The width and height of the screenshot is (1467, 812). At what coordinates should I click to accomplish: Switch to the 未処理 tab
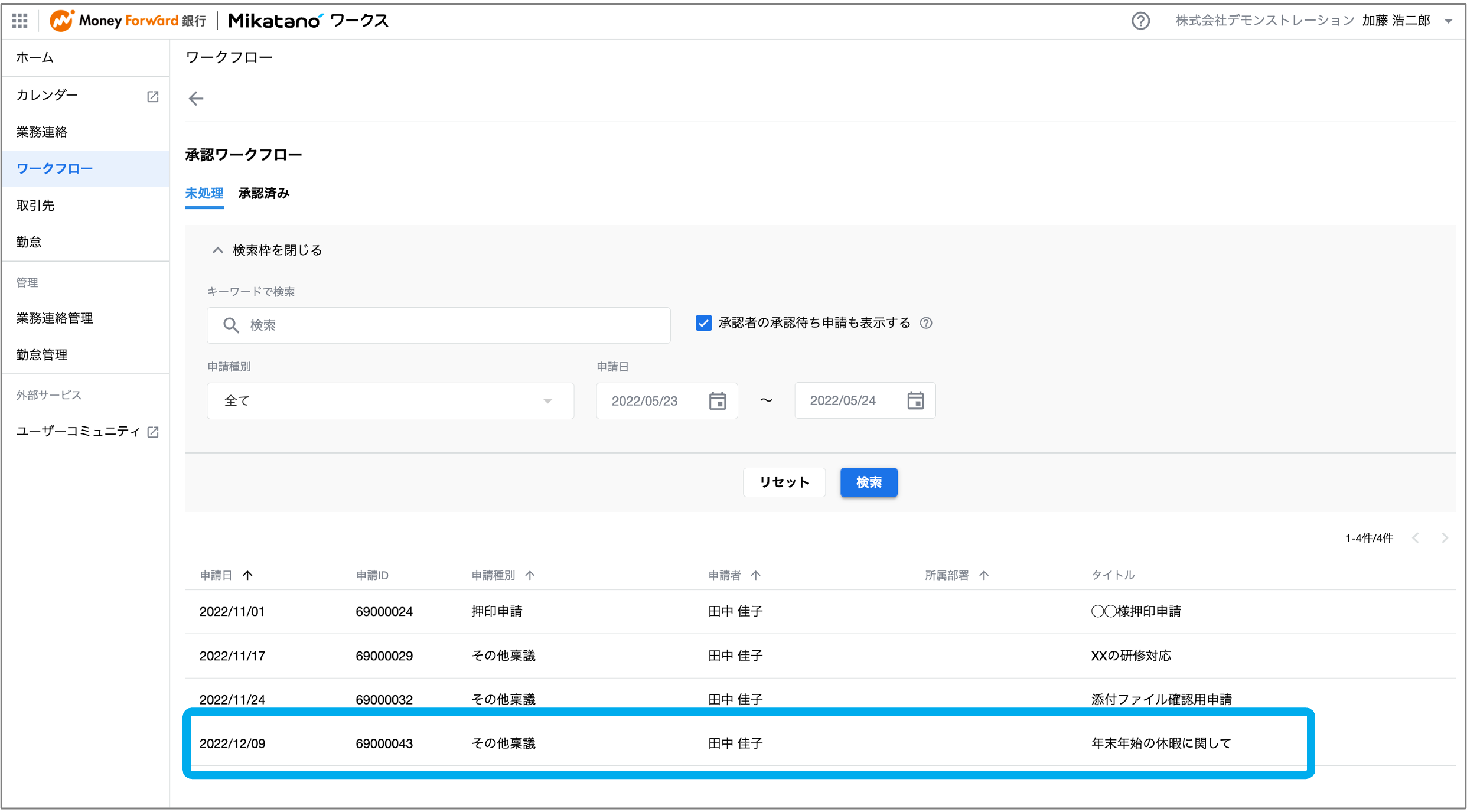[x=204, y=194]
